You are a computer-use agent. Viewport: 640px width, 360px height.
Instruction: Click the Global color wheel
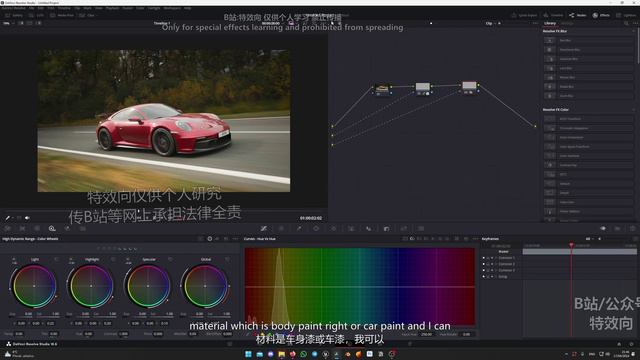(205, 286)
